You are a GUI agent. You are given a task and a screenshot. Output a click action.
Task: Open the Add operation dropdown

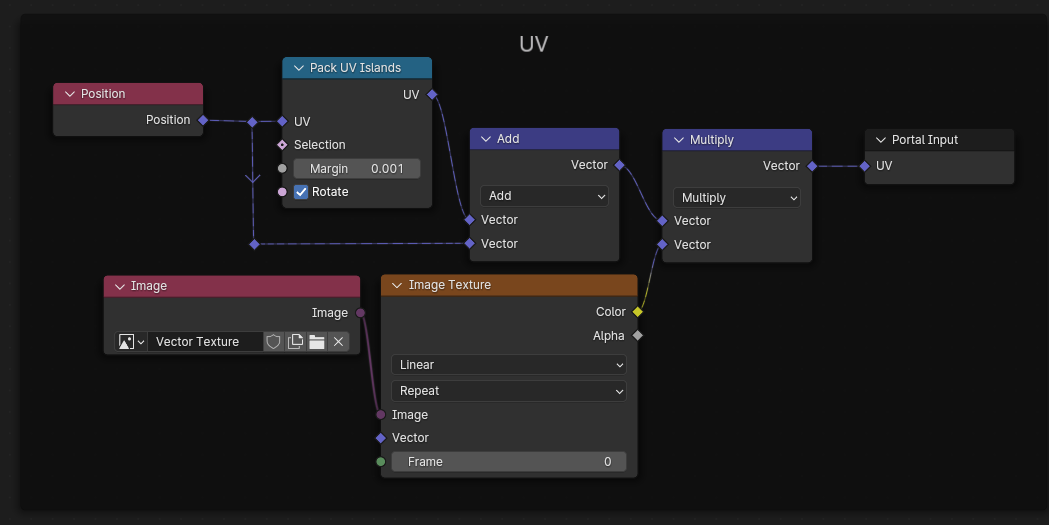[544, 196]
